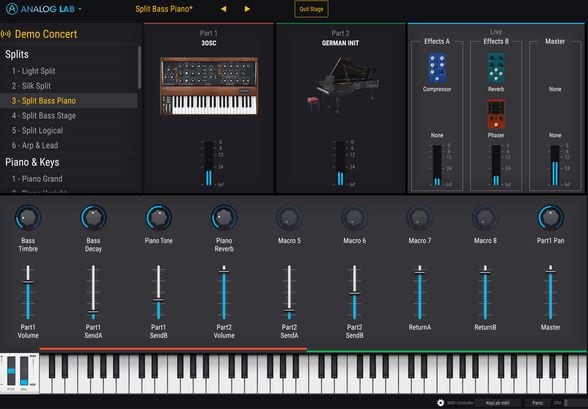Image resolution: width=588 pixels, height=409 pixels.
Task: Select the 5 - Split Logical preset
Action: [69, 130]
